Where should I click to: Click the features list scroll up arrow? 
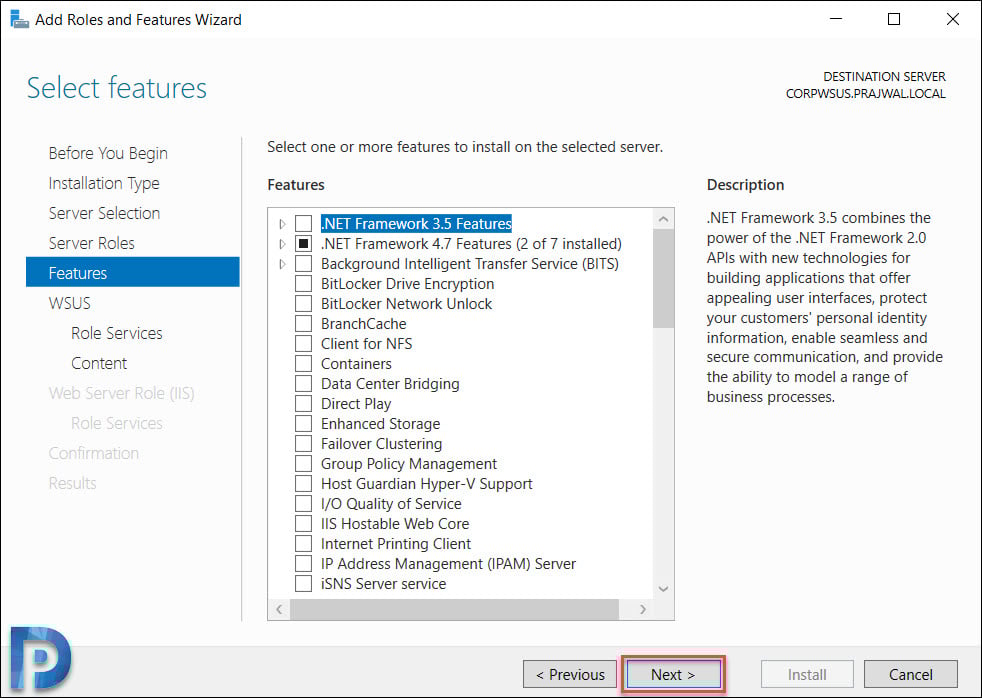point(663,219)
